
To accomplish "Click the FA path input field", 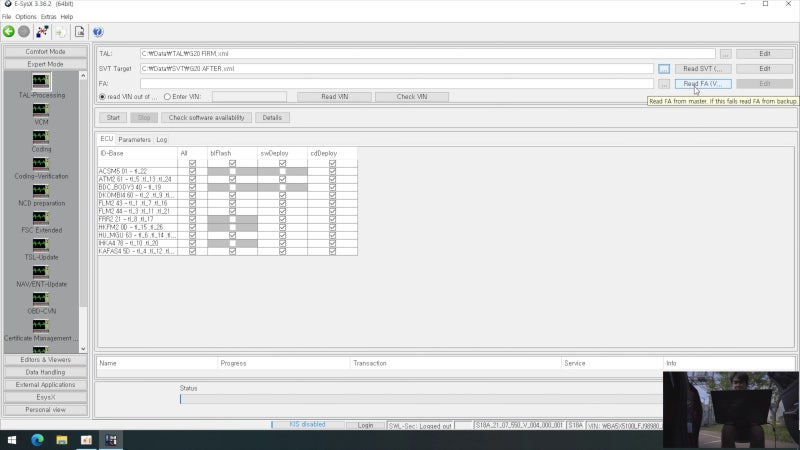I will 397,84.
